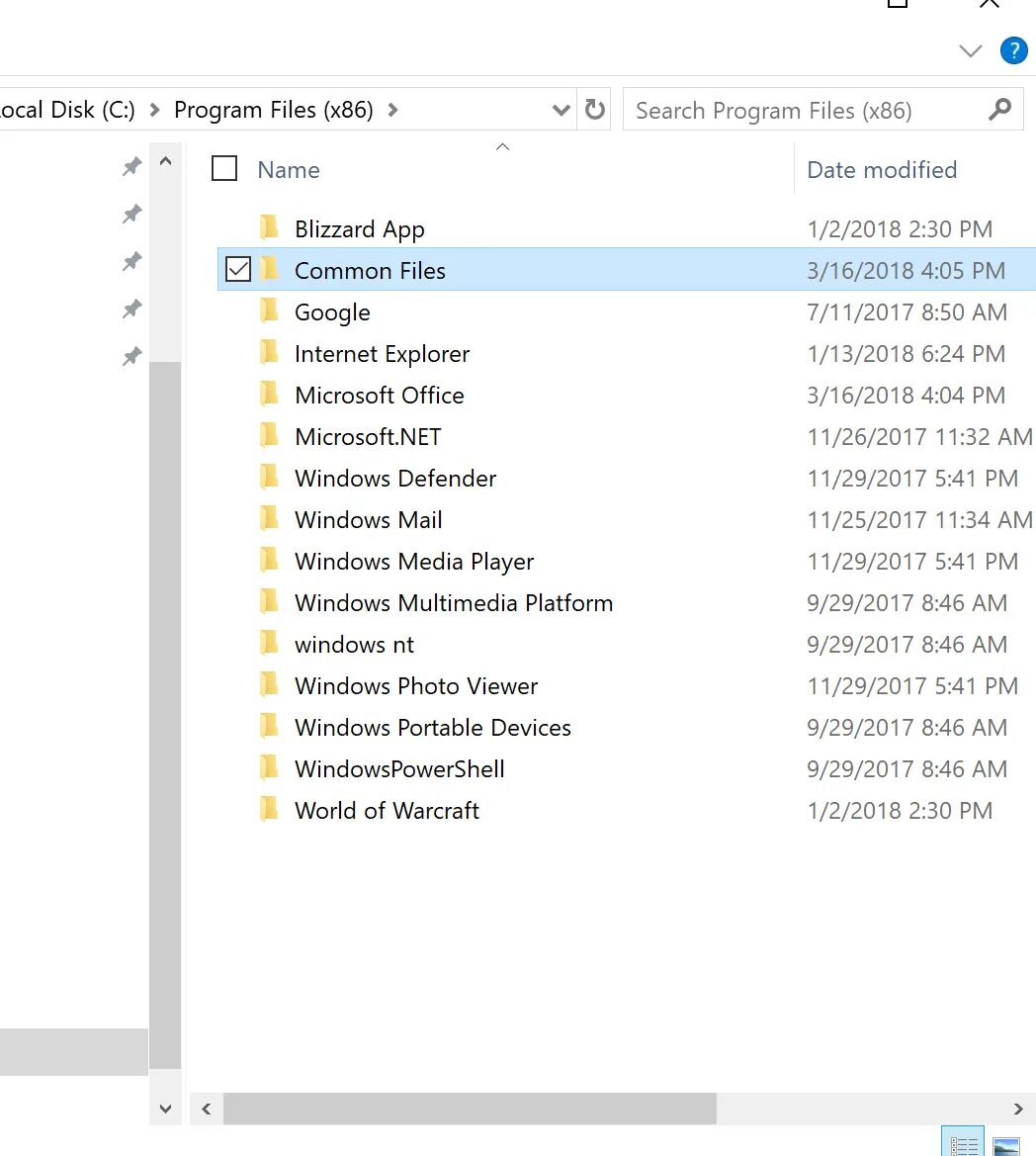This screenshot has width=1036, height=1156.
Task: Click the navigation pane scroll-down arrow
Action: [x=165, y=1109]
